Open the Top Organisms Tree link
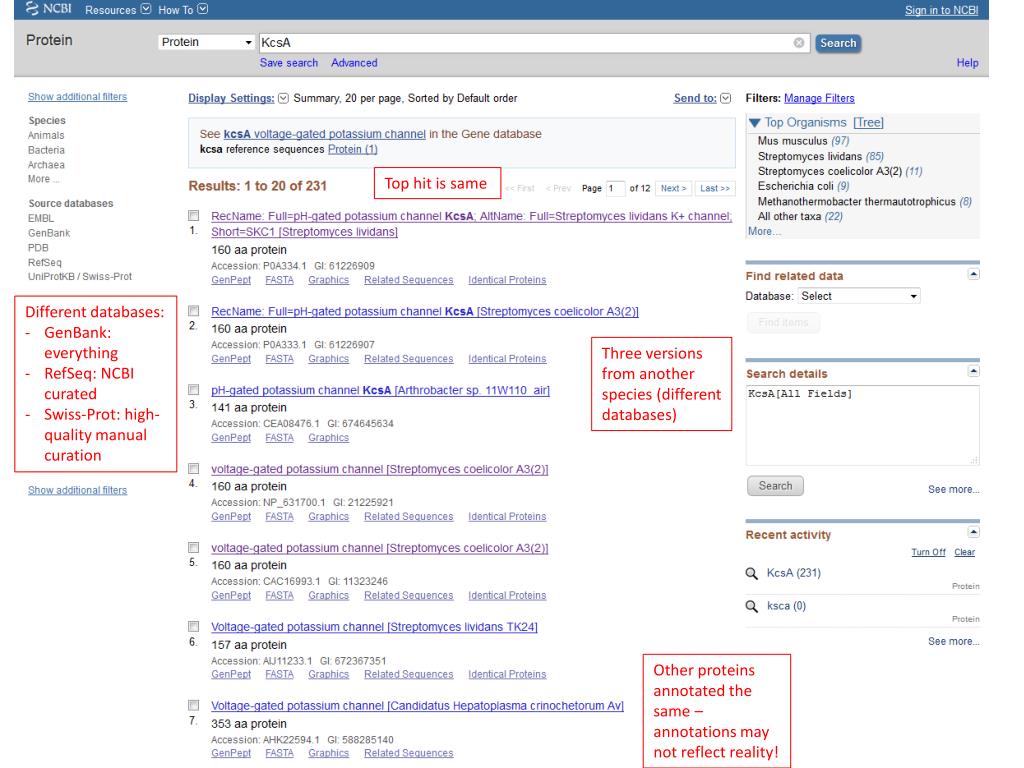The image size is (1024, 768). coord(869,123)
